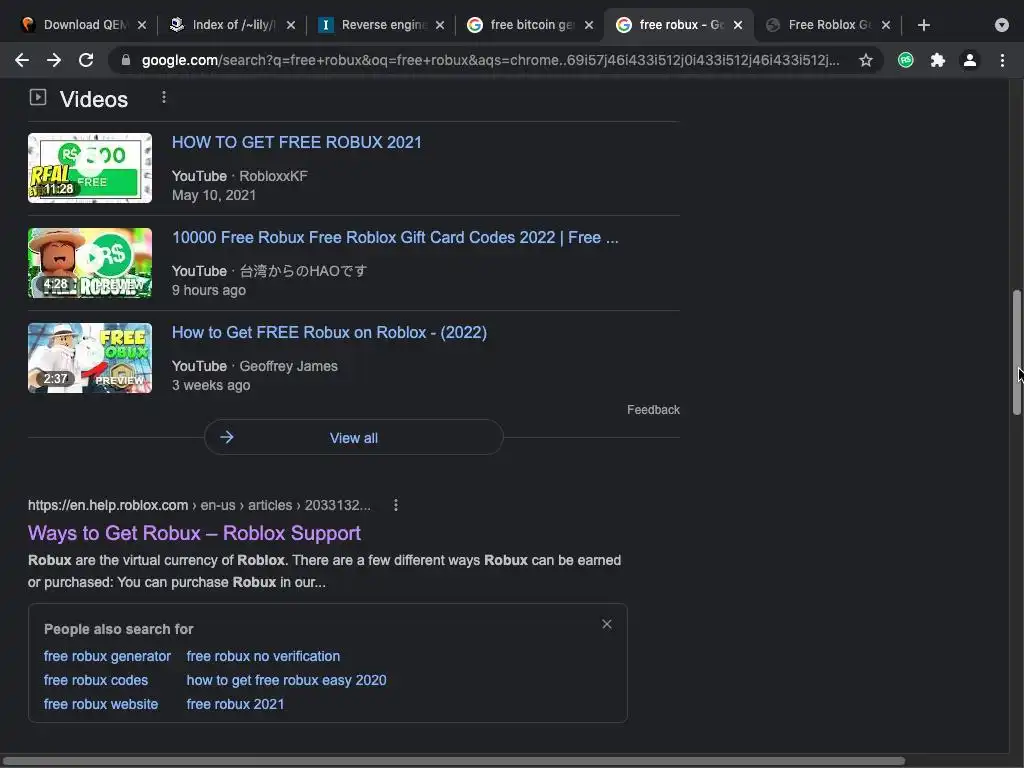Open the tab search dropdown arrow
Viewport: 1024px width, 768px height.
1002,25
